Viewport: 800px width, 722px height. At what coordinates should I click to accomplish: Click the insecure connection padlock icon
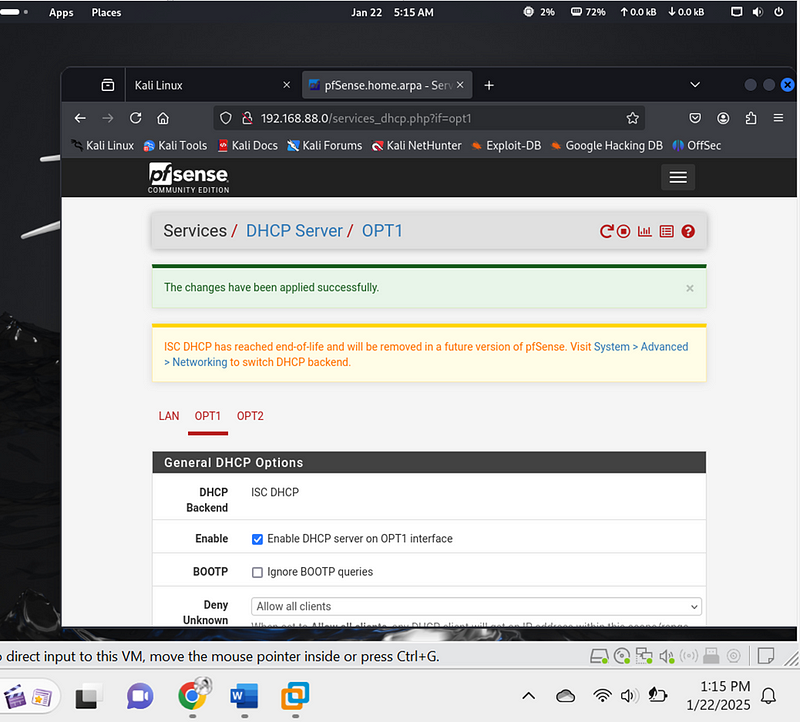(247, 118)
